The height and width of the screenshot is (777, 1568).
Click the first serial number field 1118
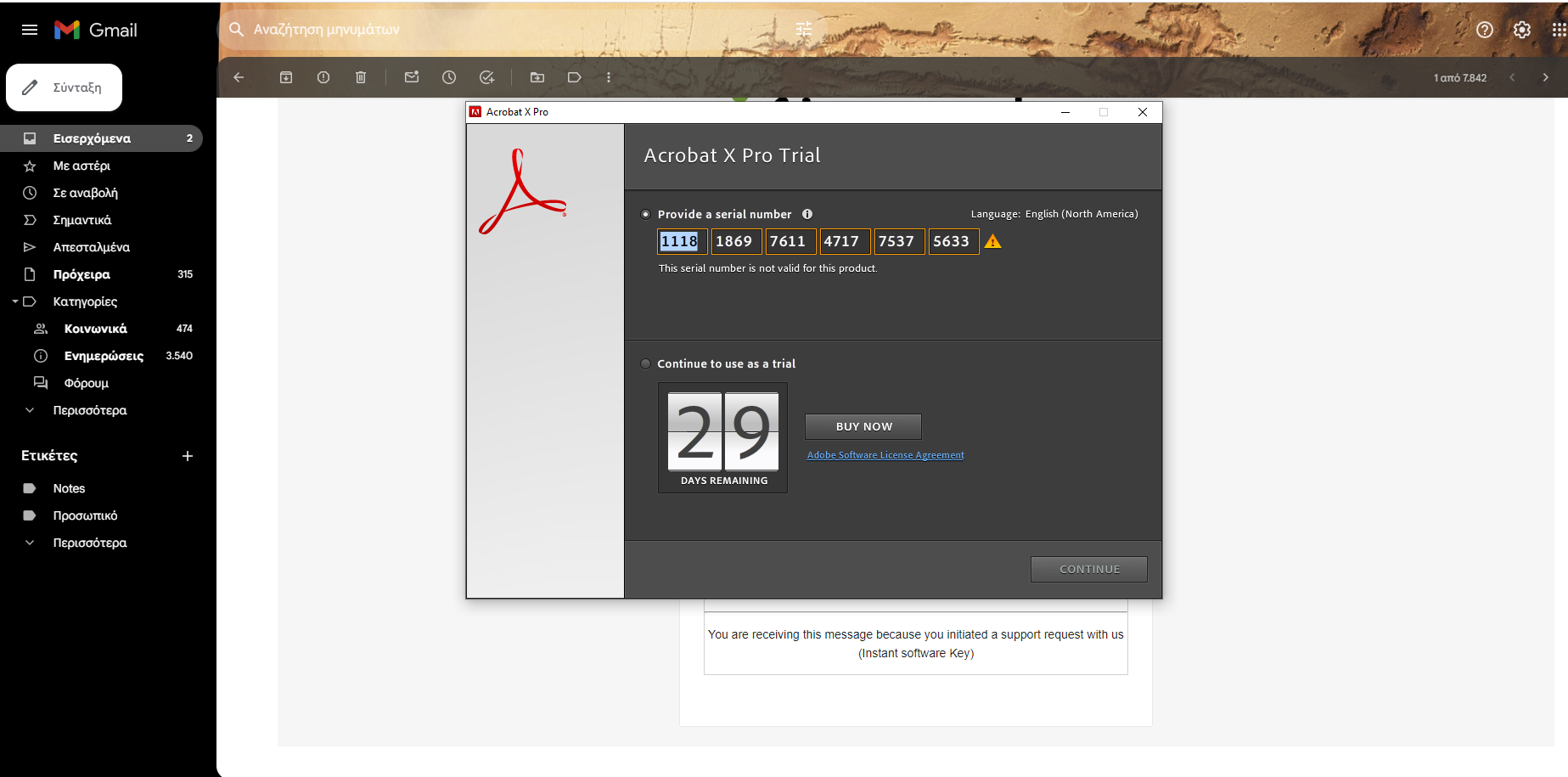pyautogui.click(x=682, y=242)
